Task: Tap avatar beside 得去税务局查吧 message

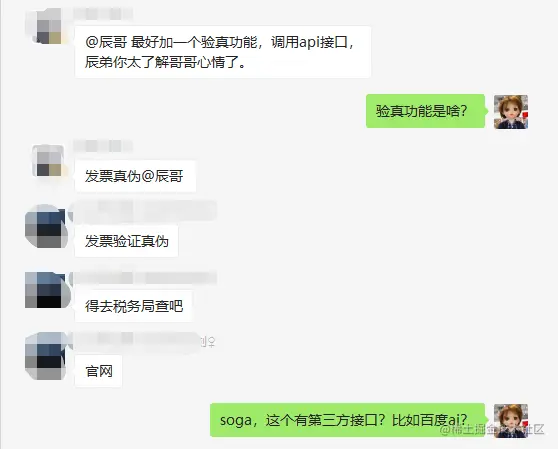Action: 46,290
